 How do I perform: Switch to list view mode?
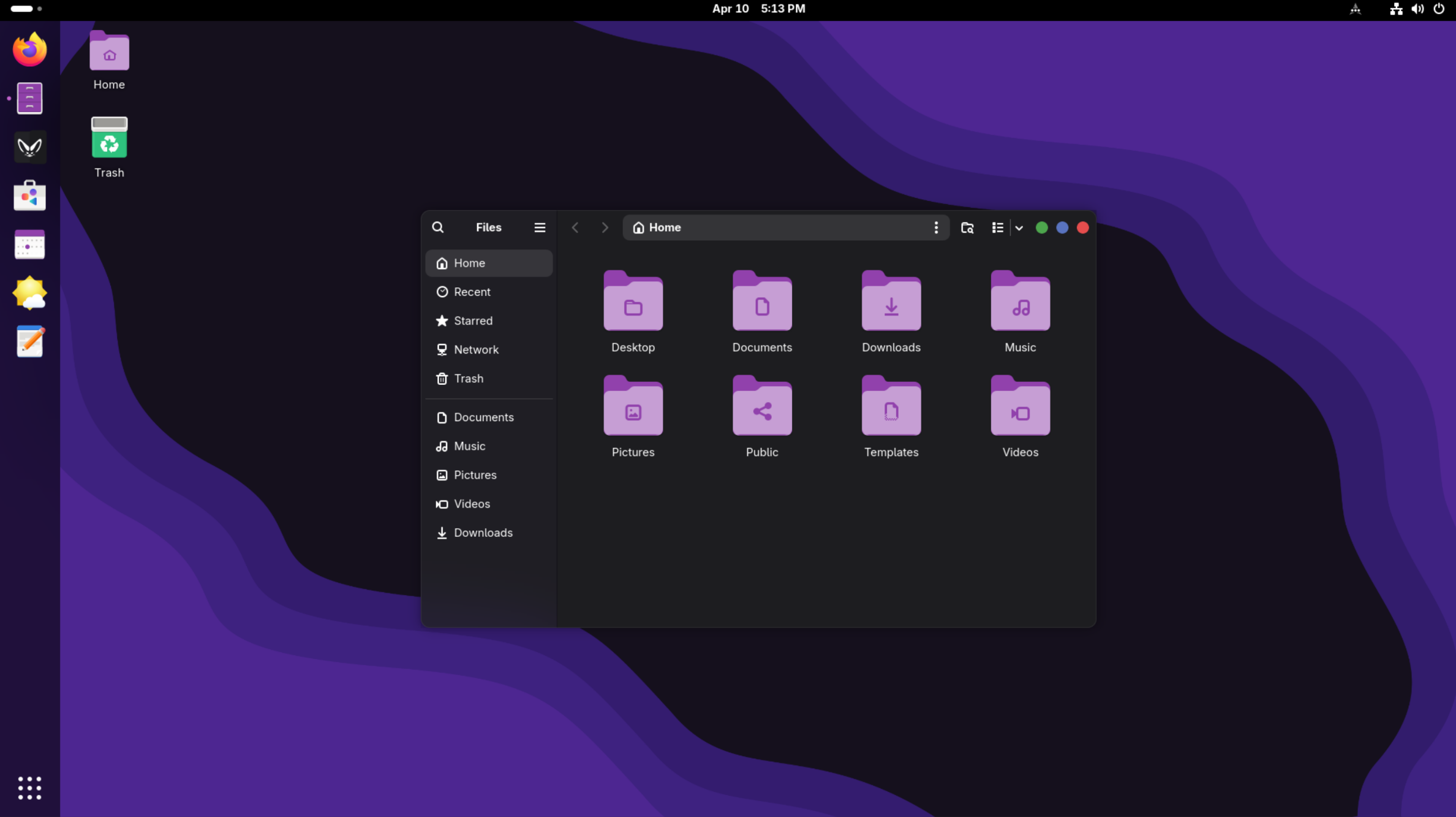[997, 227]
